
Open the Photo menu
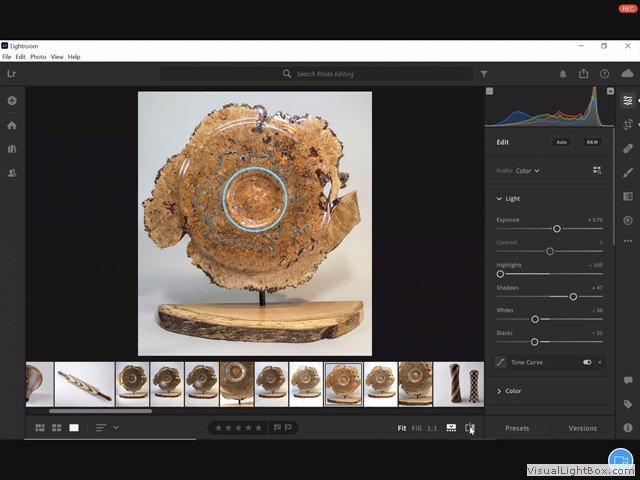(38, 57)
